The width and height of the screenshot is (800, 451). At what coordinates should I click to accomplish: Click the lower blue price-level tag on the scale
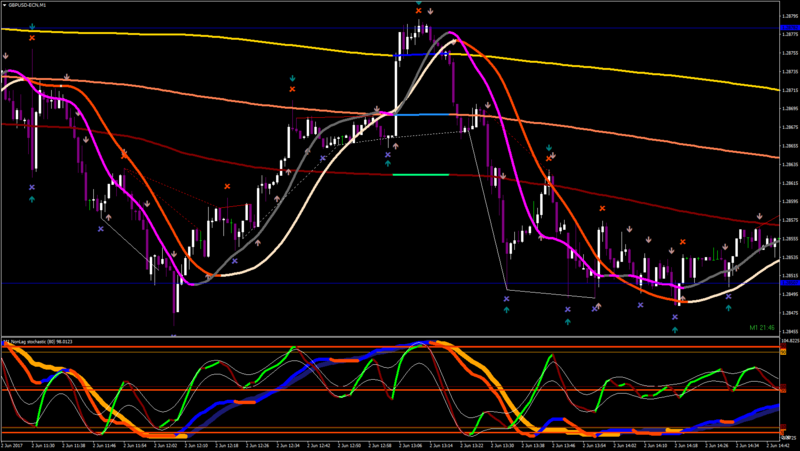pos(790,283)
